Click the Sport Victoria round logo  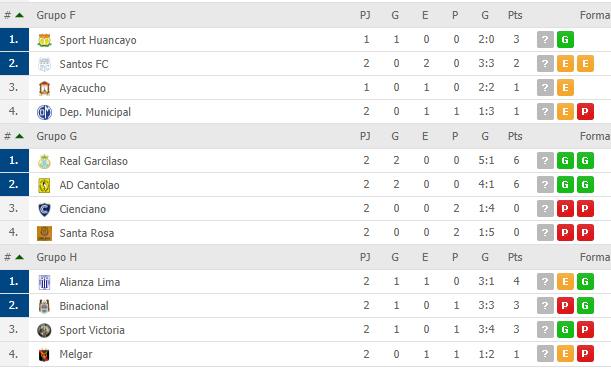(44, 330)
